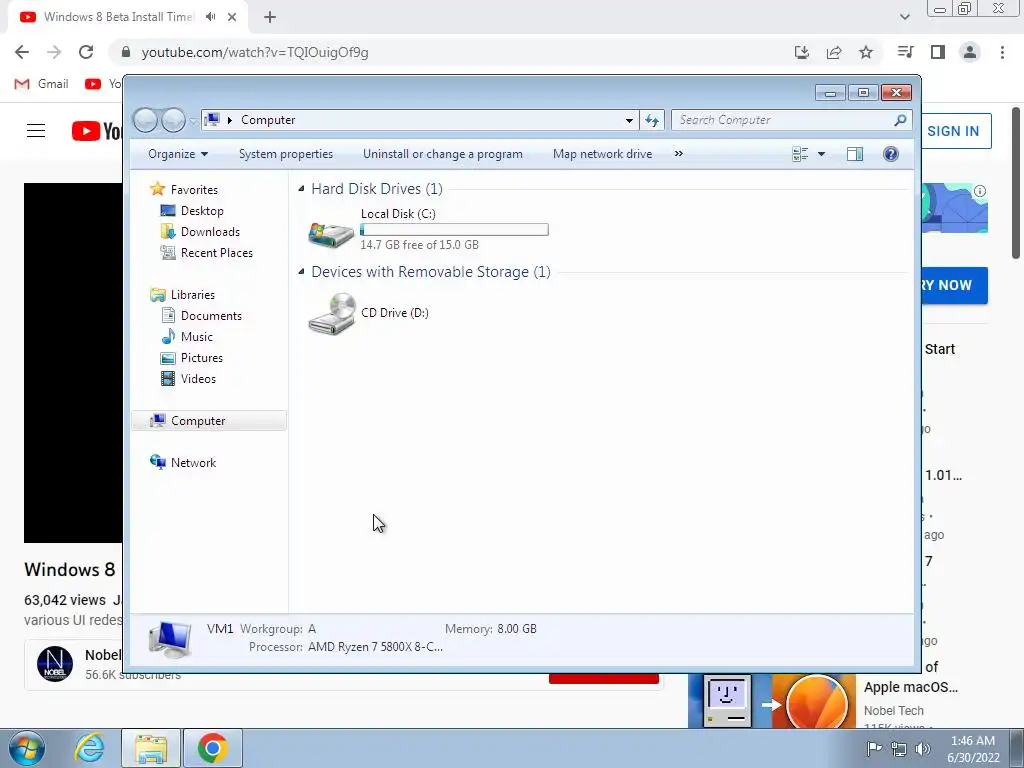
Task: Click the YouTube page vertical scrollbar
Action: pyautogui.click(x=1016, y=183)
